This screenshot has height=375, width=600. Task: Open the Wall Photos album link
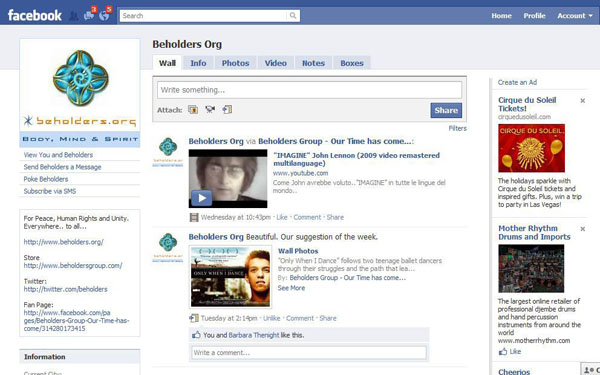coord(298,251)
